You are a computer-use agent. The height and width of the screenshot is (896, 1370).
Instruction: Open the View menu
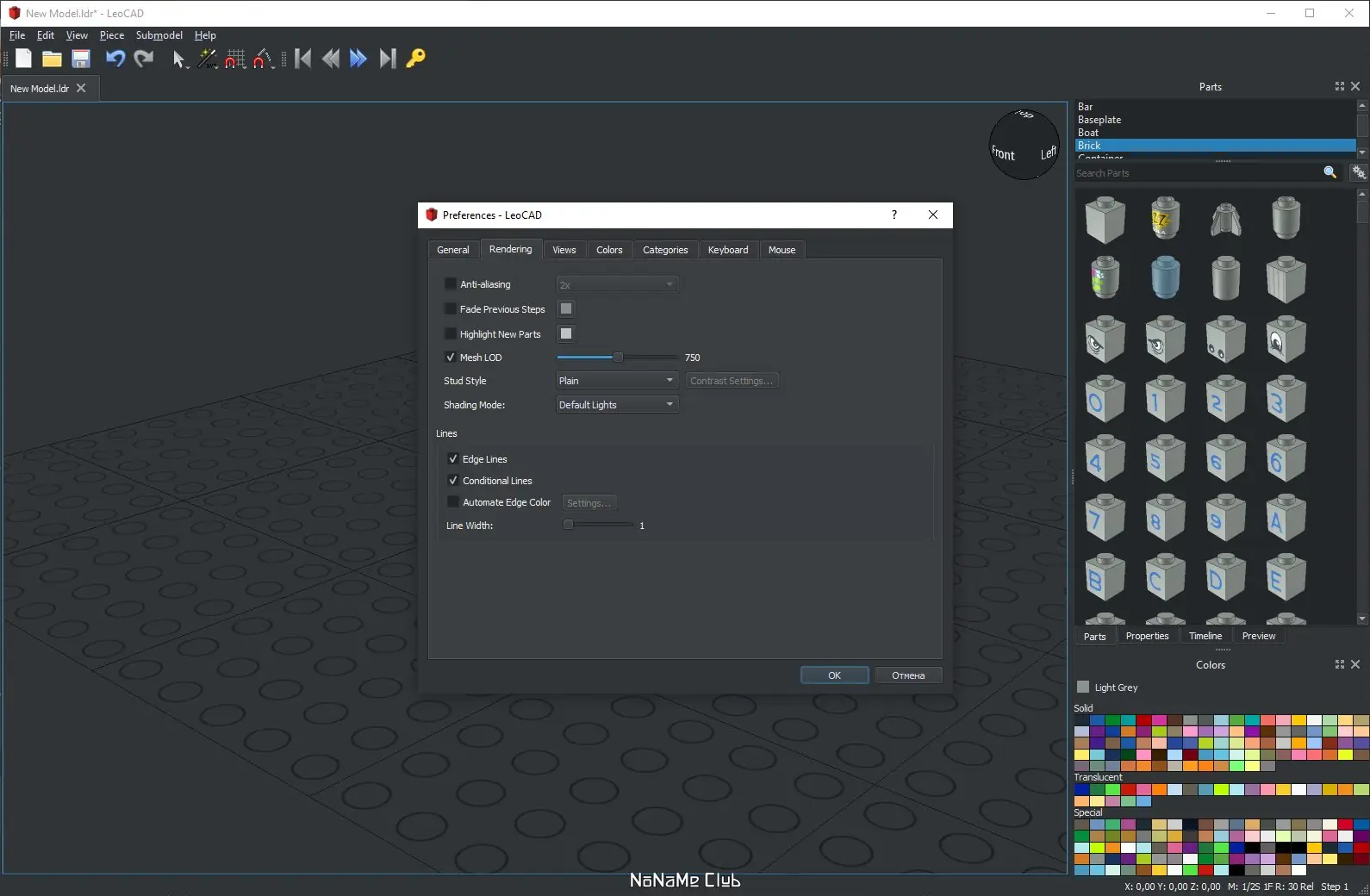[77, 35]
